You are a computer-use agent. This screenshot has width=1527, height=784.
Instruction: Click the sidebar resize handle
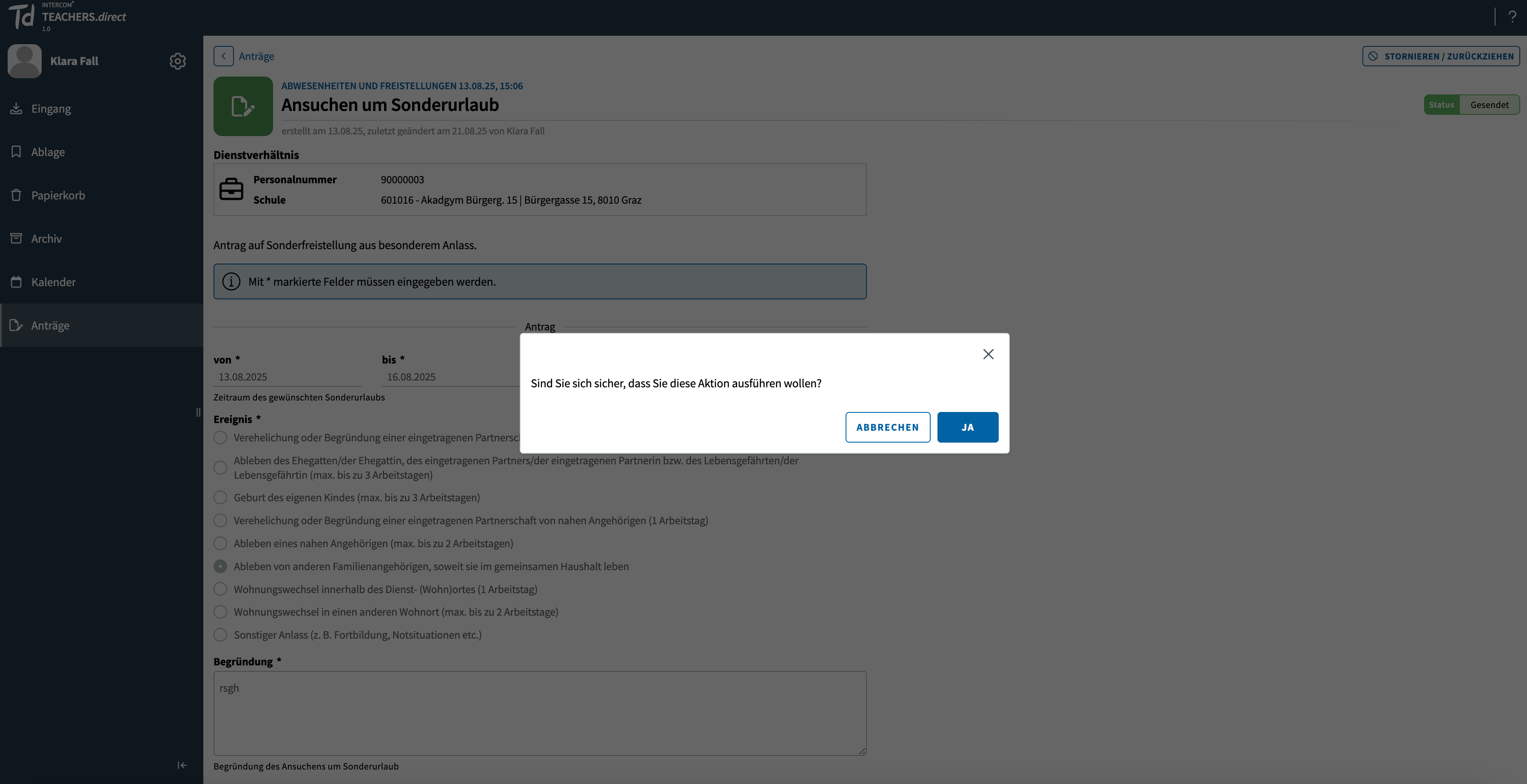coord(198,412)
